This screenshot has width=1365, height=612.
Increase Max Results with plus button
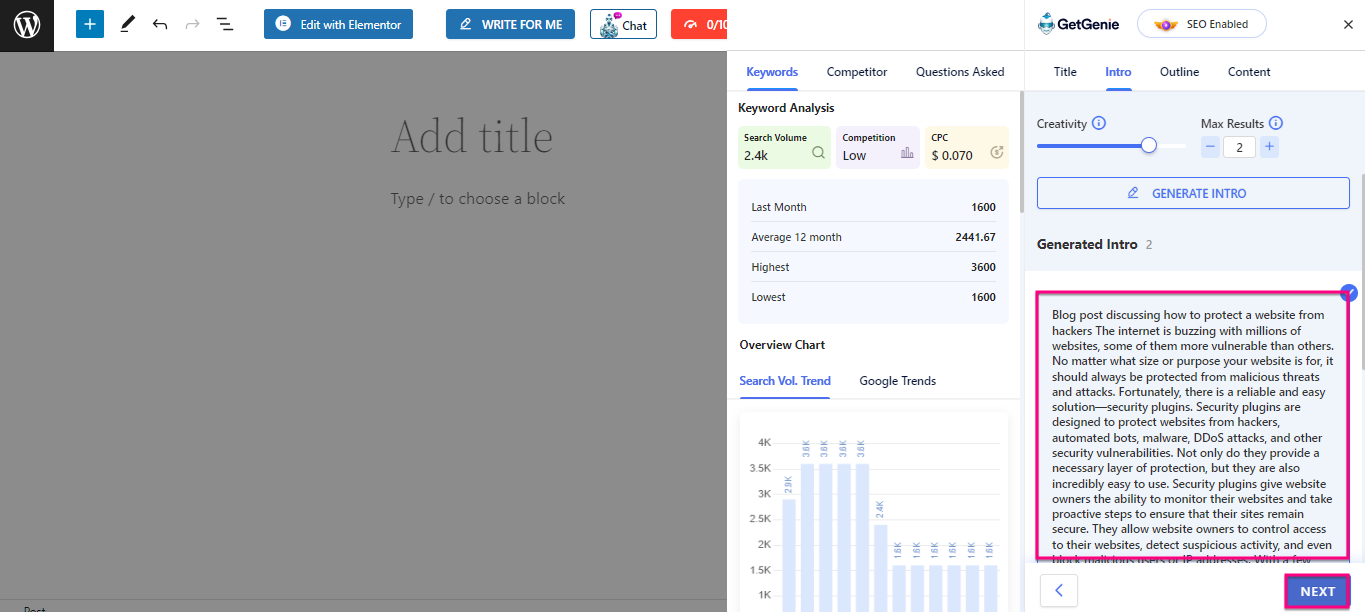(x=1269, y=147)
